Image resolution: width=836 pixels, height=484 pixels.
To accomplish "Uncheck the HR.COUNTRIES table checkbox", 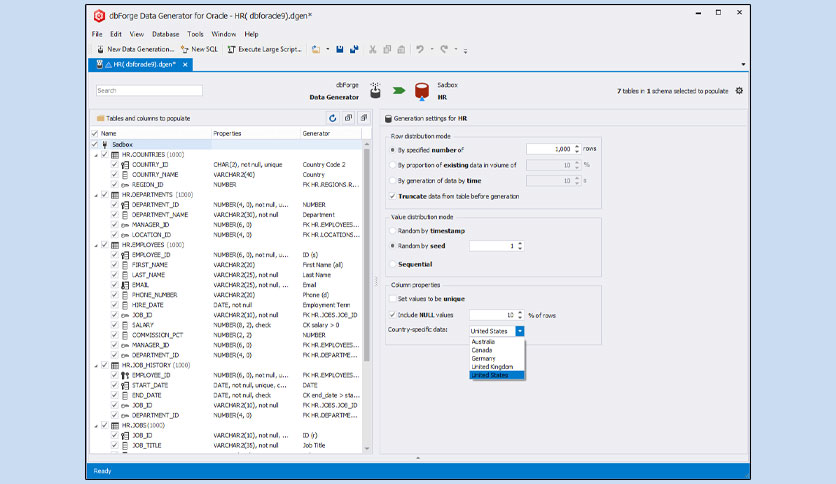I will (104, 155).
